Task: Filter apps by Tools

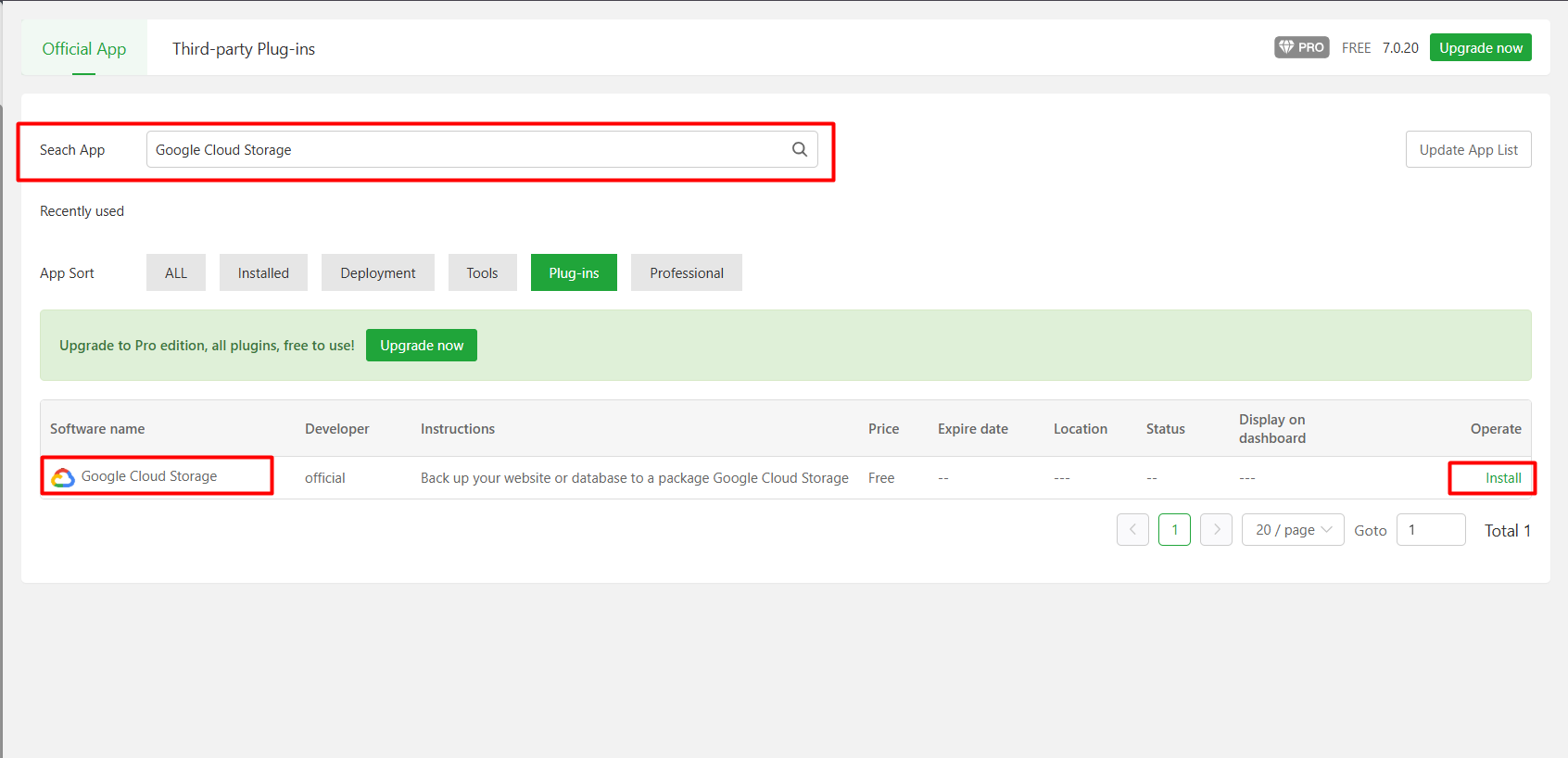Action: [x=483, y=272]
